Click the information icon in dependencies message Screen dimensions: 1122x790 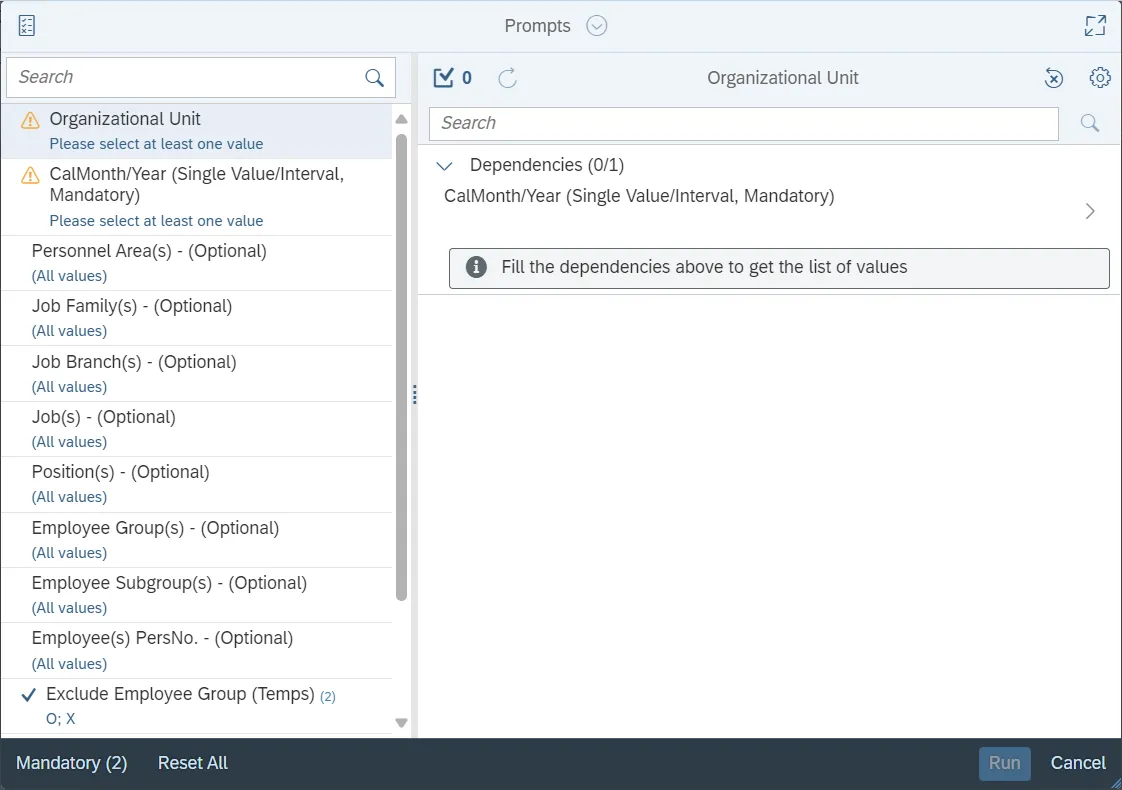point(477,267)
